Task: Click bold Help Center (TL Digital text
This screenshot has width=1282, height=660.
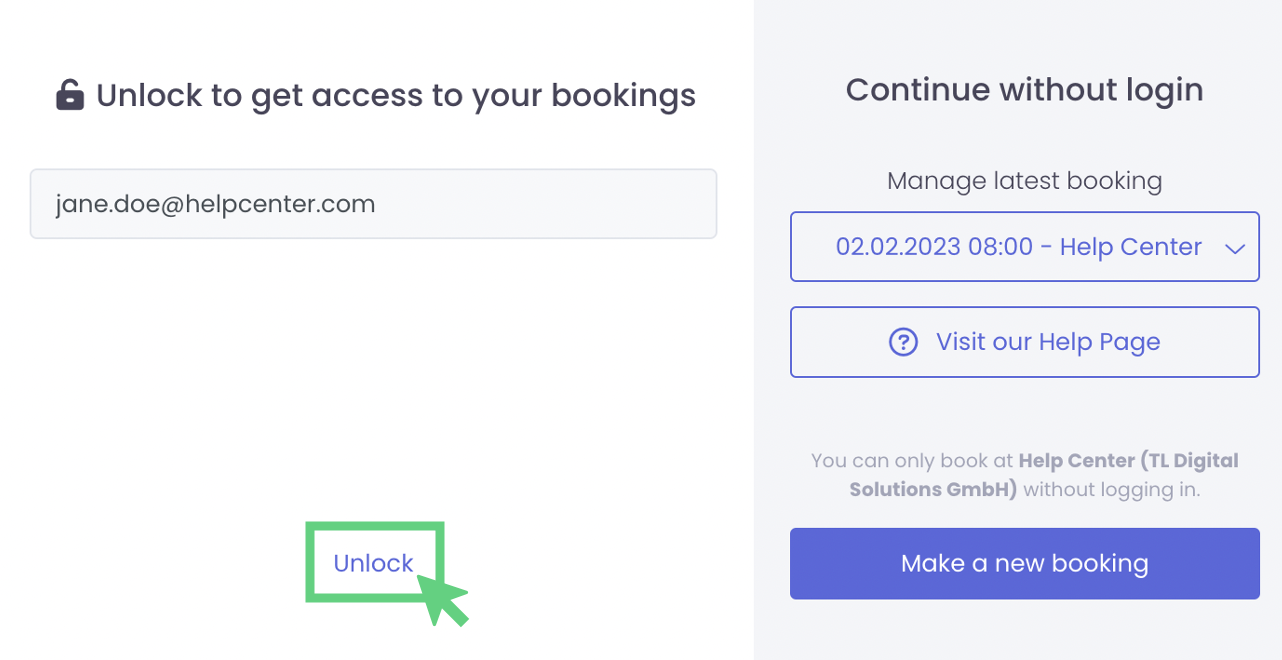Action: click(1128, 461)
